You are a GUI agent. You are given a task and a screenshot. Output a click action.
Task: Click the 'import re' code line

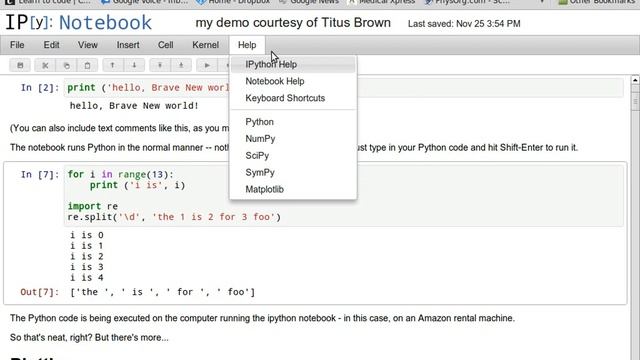(x=93, y=206)
